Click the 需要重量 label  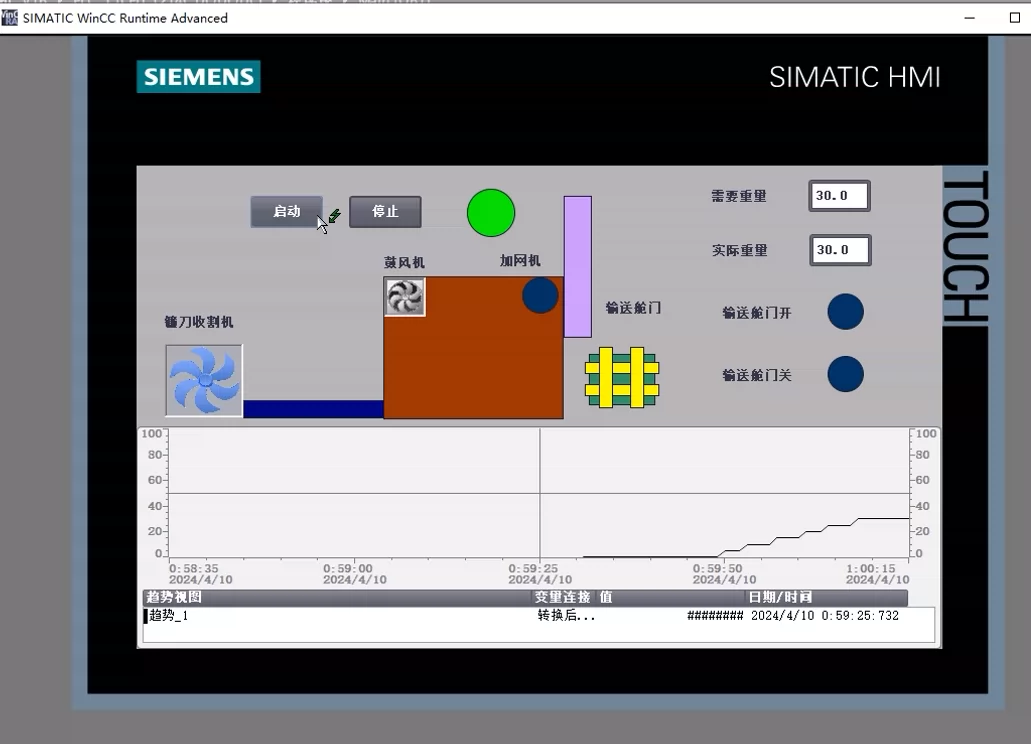739,196
